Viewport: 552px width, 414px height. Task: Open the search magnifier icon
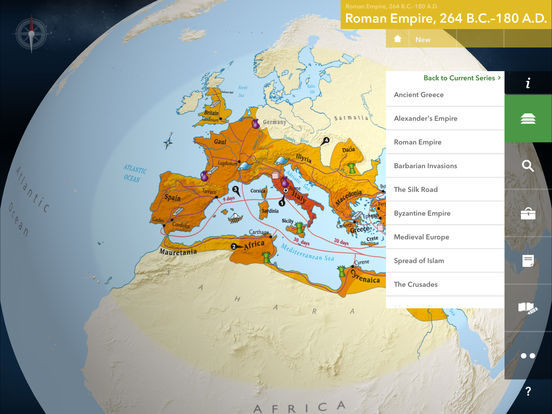[x=528, y=166]
